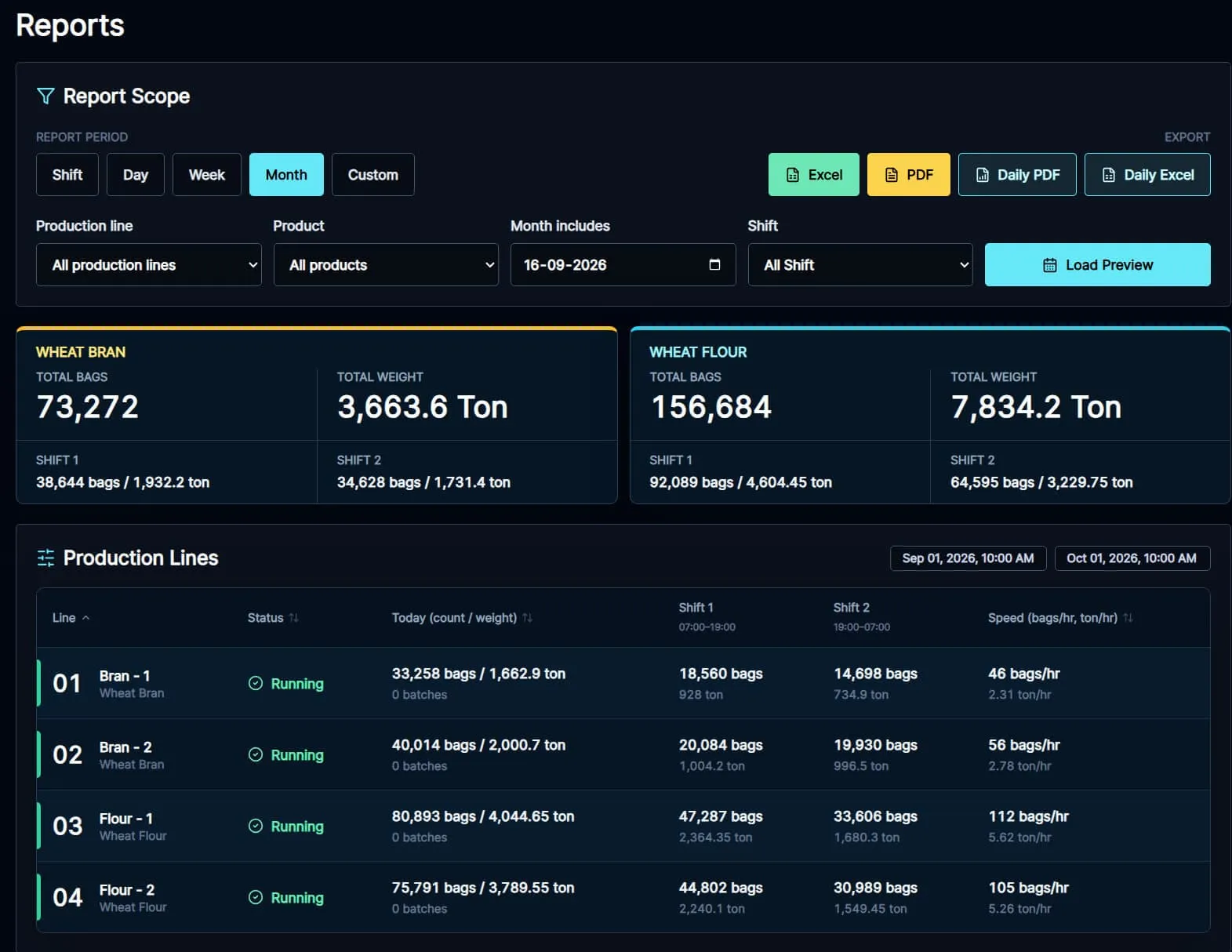Download the Daily Excel report
Viewport: 1232px width, 952px height.
point(1147,174)
